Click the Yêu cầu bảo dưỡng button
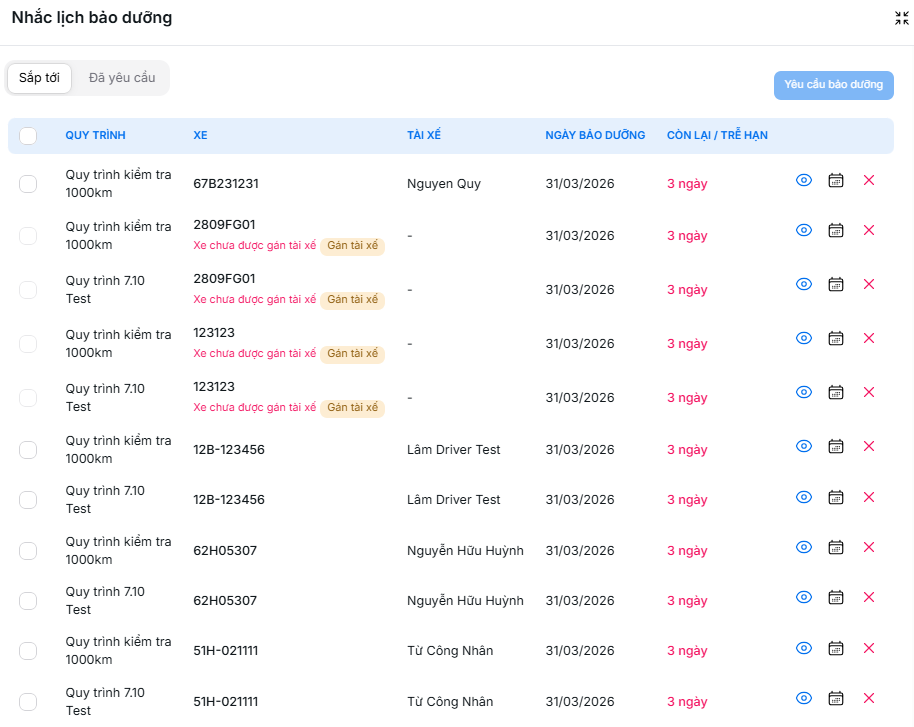 point(833,85)
